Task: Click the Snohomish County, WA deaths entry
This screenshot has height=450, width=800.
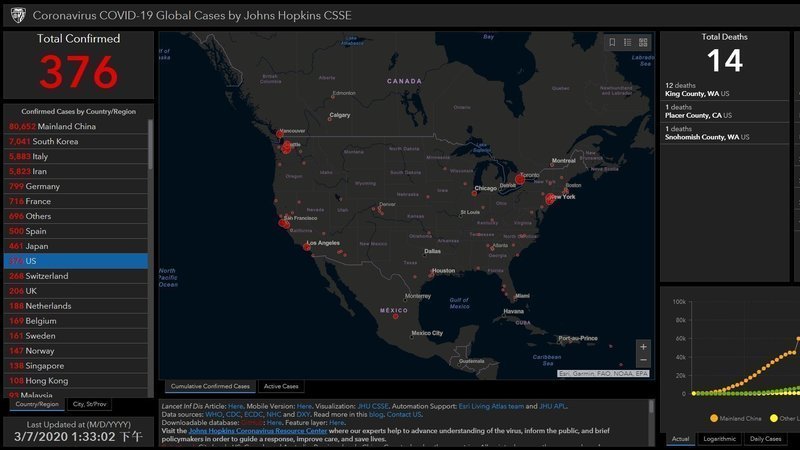Action: click(724, 133)
